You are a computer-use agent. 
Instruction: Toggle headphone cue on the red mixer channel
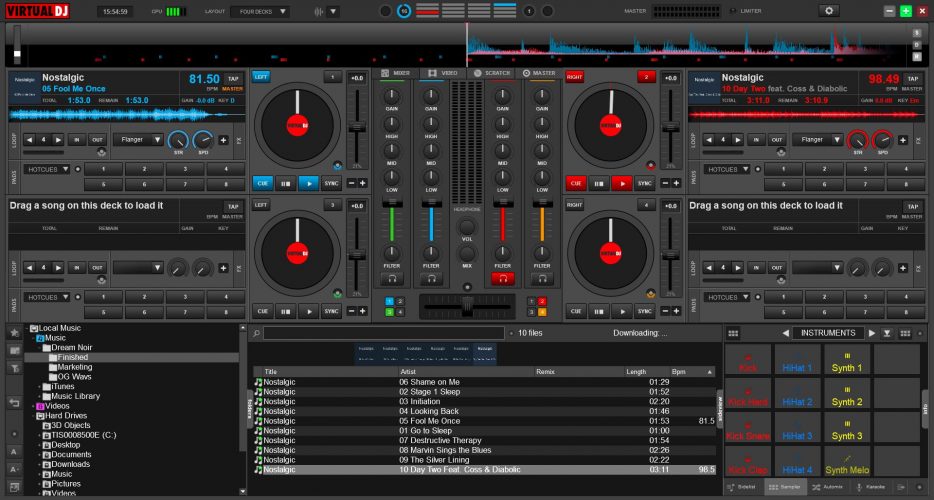pos(503,278)
